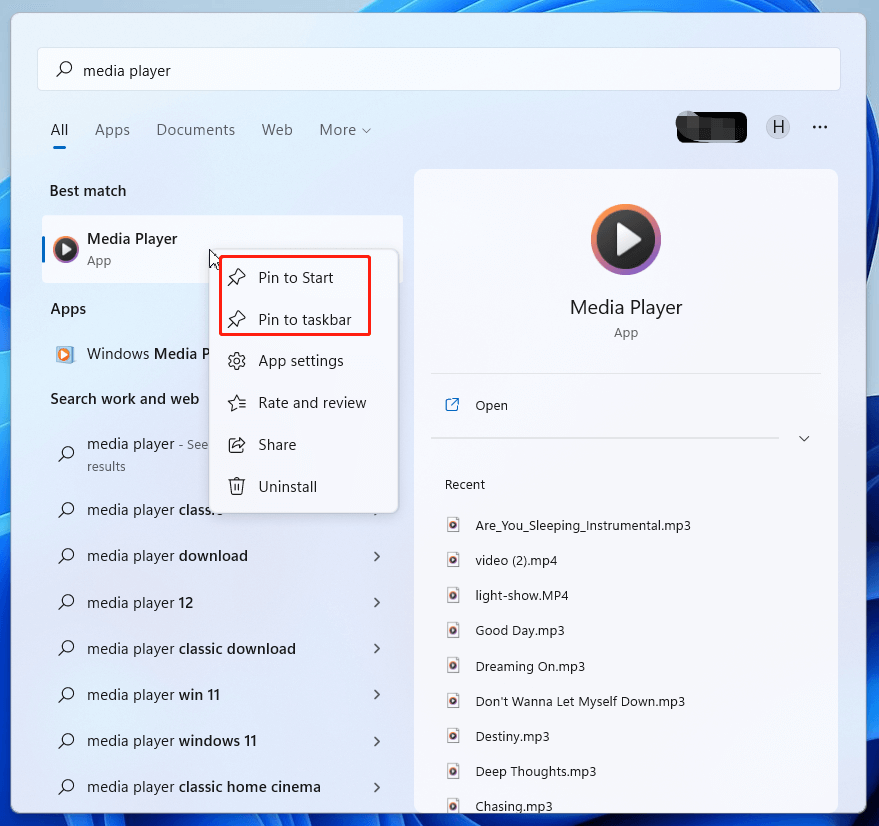Switch to the Documents tab
The width and height of the screenshot is (879, 826).
tap(196, 130)
